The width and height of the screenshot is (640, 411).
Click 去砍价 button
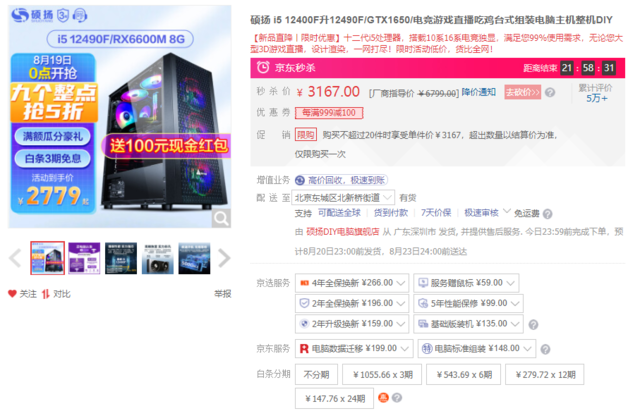point(522,92)
